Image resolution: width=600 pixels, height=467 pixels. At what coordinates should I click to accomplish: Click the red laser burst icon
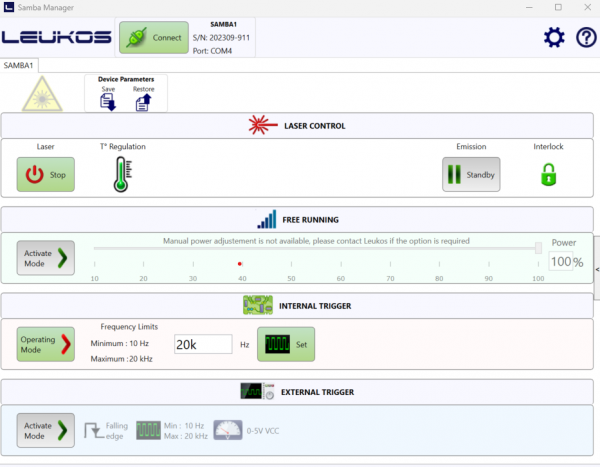[262, 125]
